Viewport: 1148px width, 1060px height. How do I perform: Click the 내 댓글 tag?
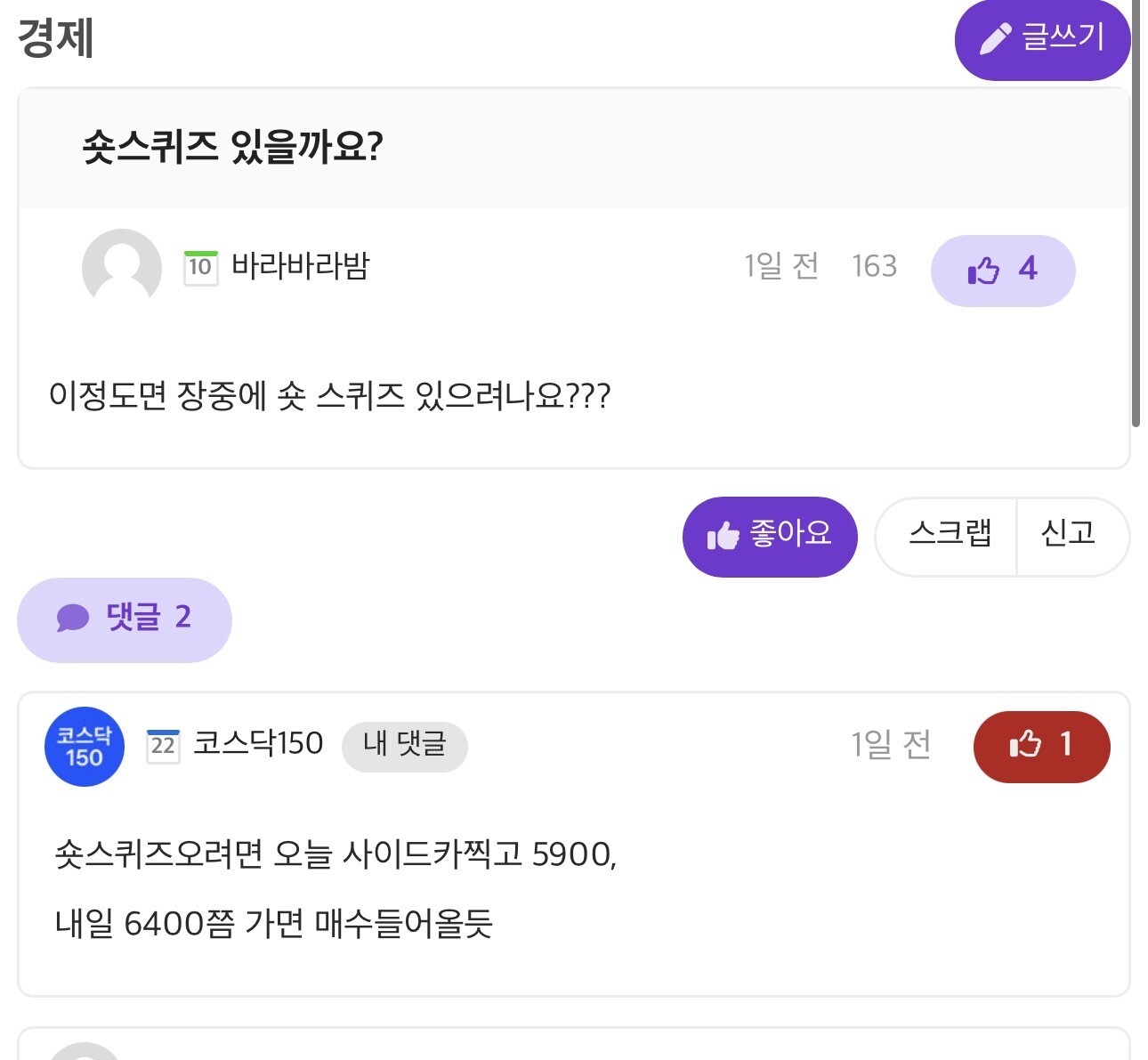tap(404, 745)
